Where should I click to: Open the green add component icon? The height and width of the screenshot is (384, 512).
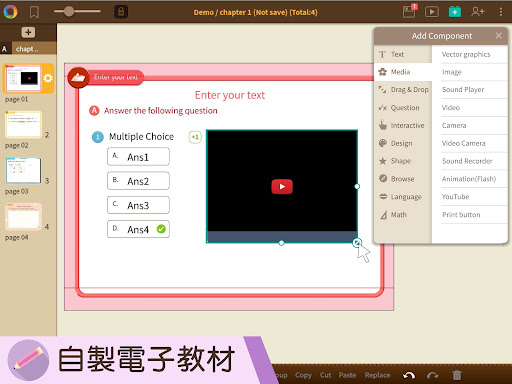point(455,12)
